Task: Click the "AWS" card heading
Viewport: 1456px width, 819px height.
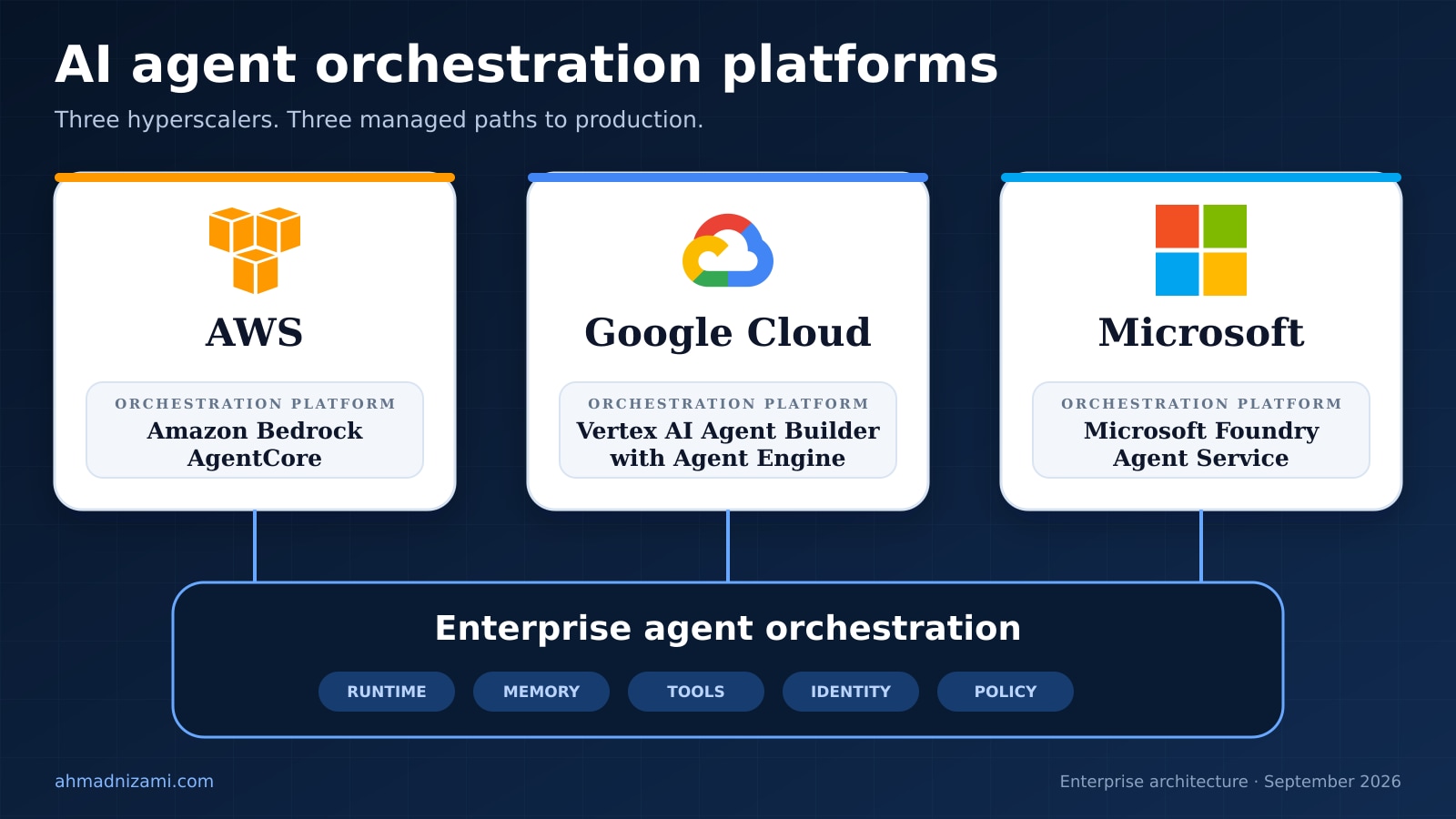Action: click(255, 332)
